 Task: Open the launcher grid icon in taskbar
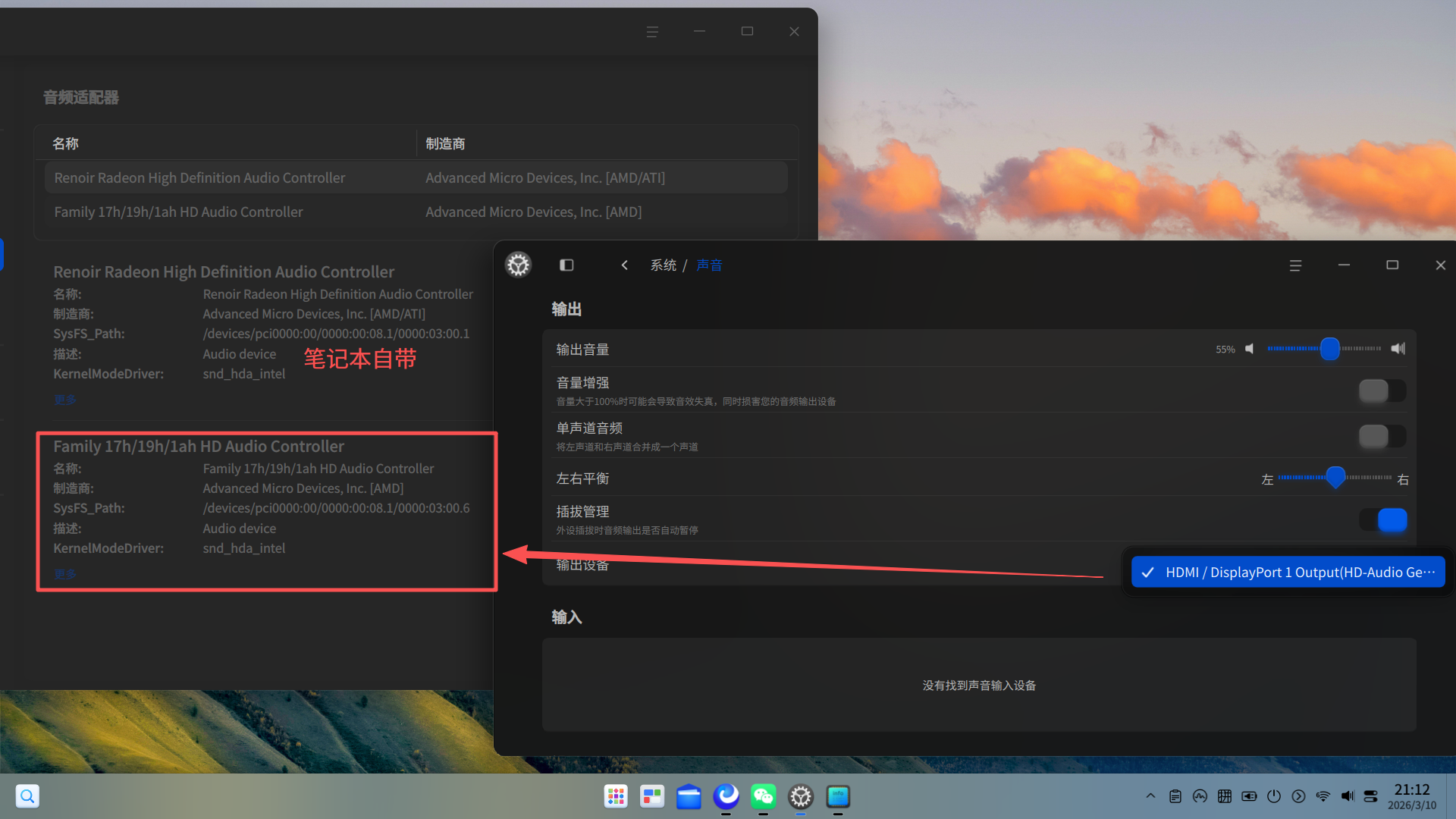pyautogui.click(x=616, y=796)
